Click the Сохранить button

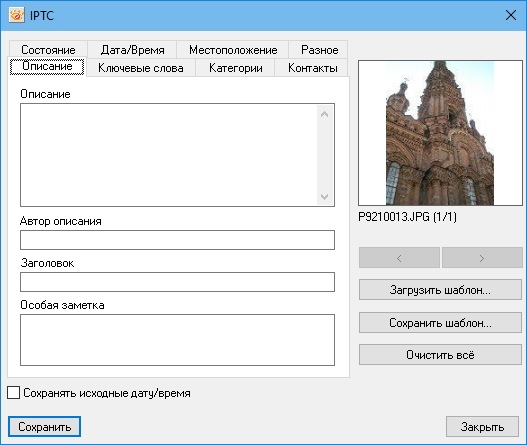[x=44, y=427]
